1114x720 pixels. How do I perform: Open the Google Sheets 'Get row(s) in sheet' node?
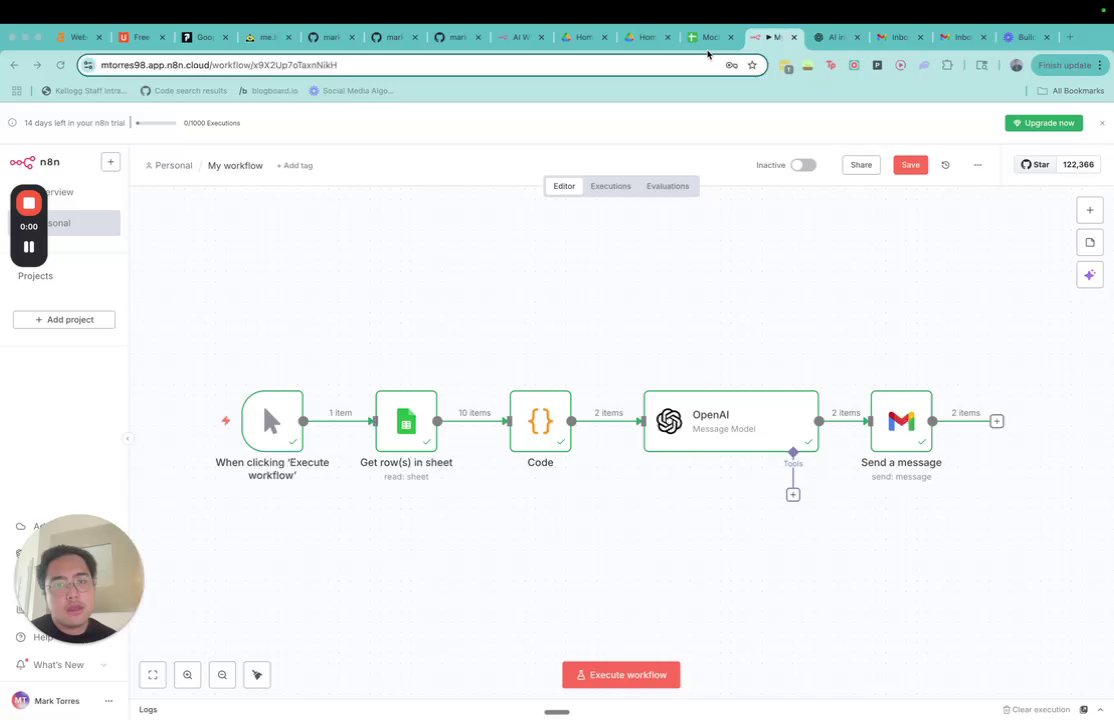tap(406, 421)
